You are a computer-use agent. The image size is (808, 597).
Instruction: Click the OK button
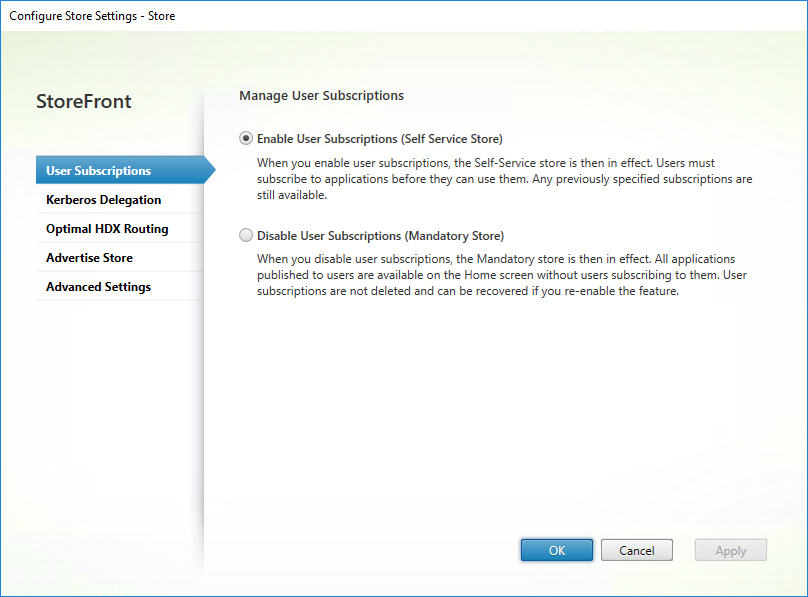556,550
